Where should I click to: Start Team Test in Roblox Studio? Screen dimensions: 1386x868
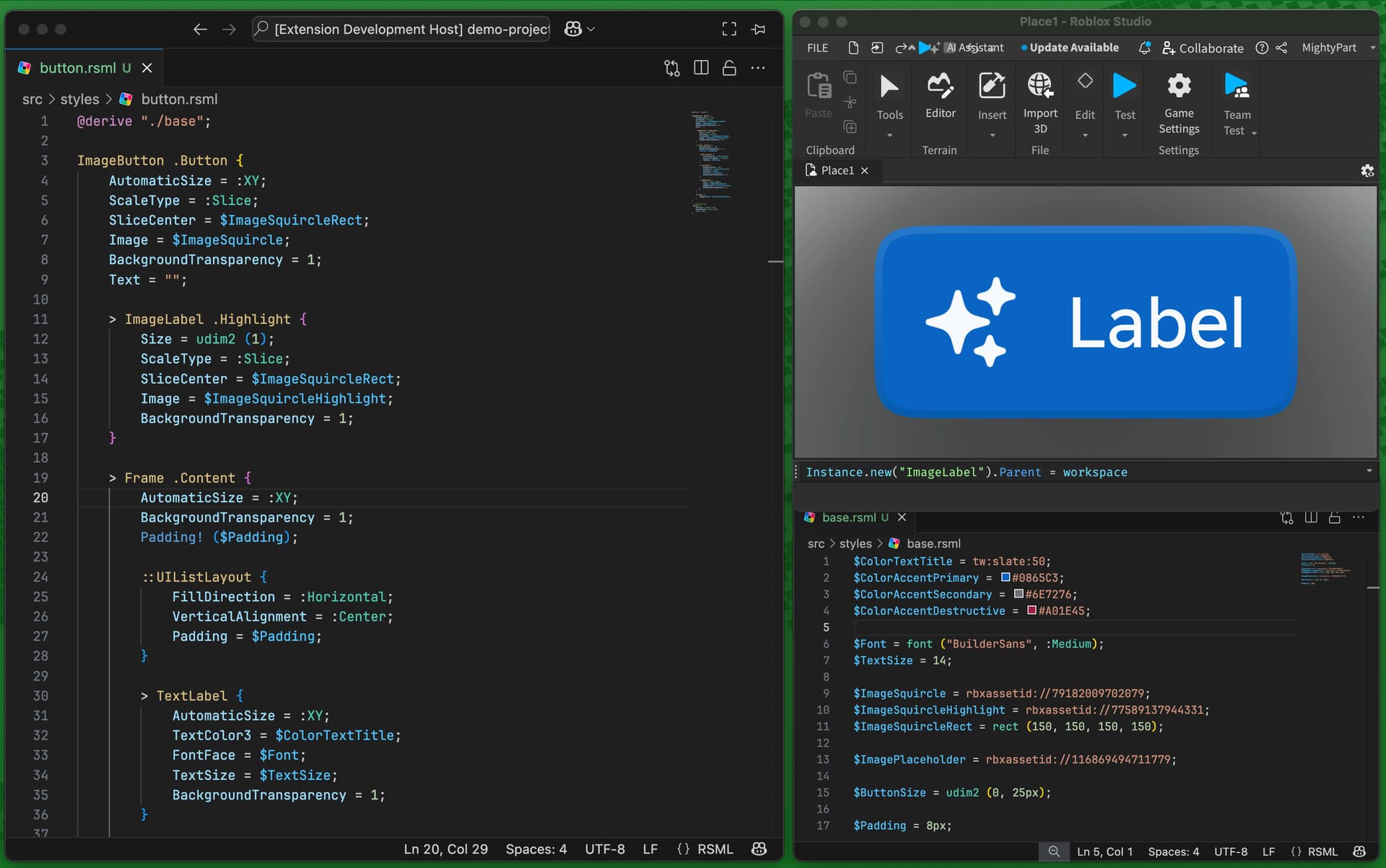[1237, 87]
